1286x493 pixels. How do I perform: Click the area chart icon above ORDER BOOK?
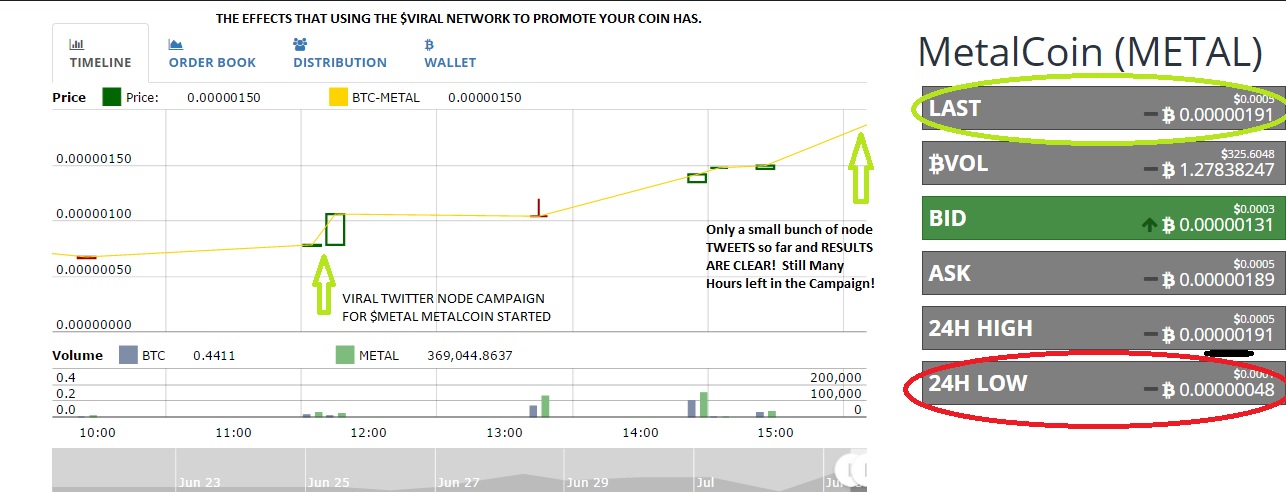point(176,45)
